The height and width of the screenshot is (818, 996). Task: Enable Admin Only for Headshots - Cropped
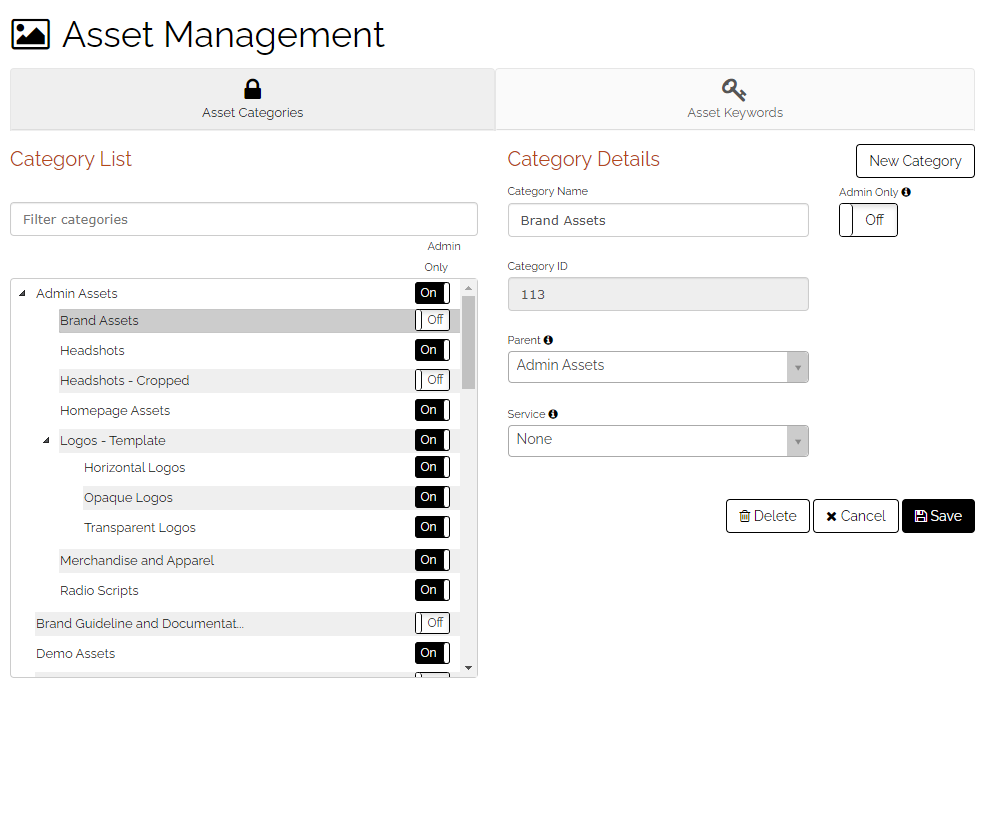[x=432, y=380]
